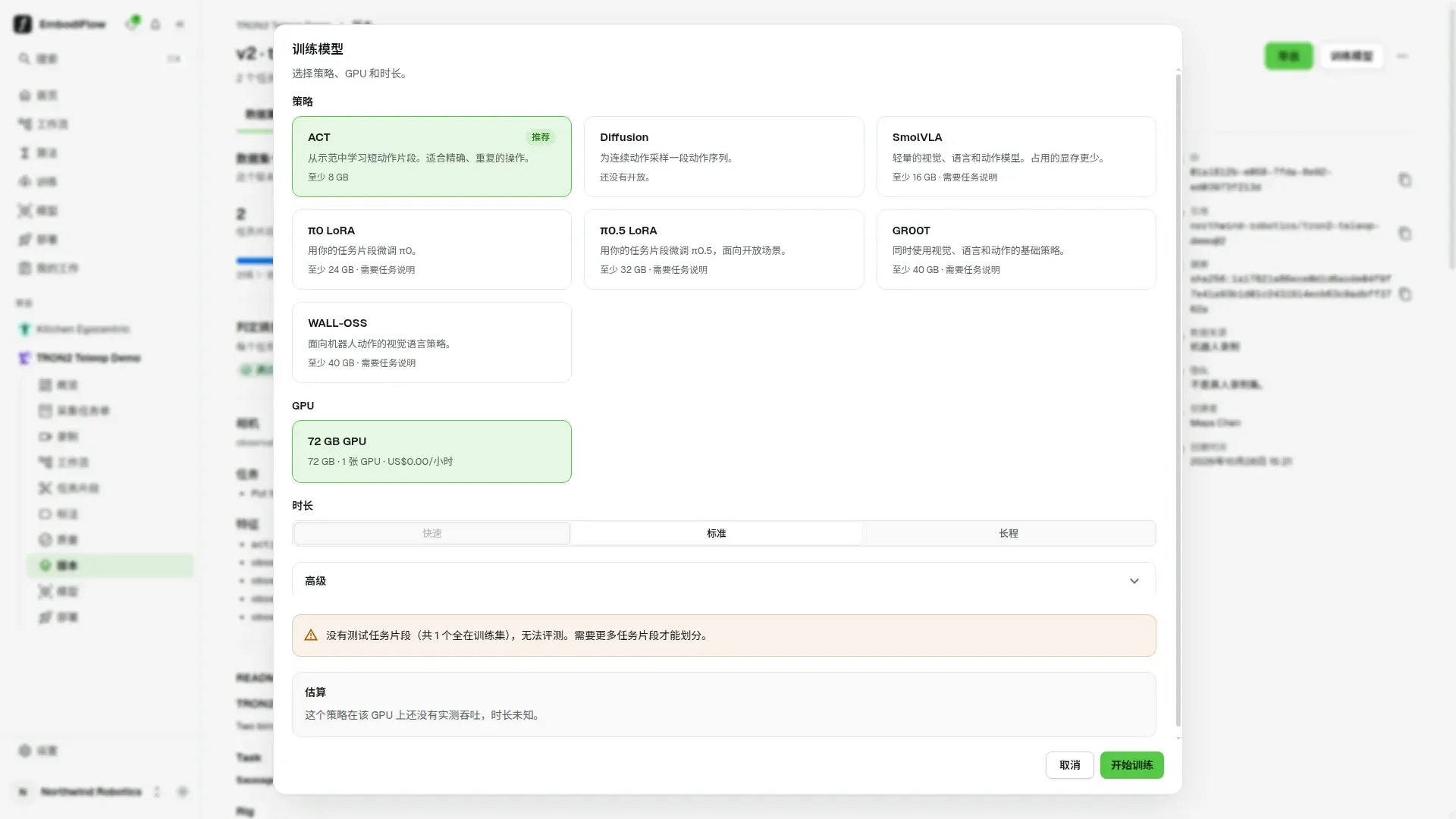Open the notifications bell icon
The width and height of the screenshot is (1456, 819).
tap(155, 24)
